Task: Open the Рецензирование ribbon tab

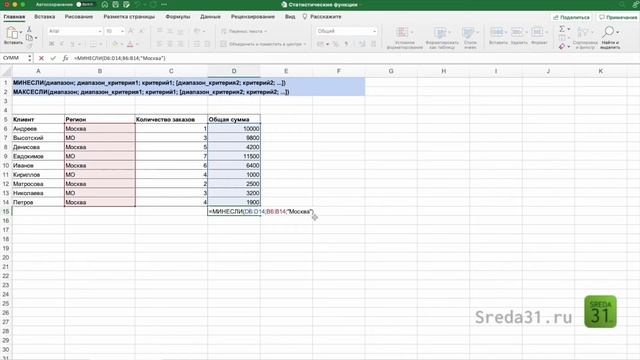Action: [253, 17]
